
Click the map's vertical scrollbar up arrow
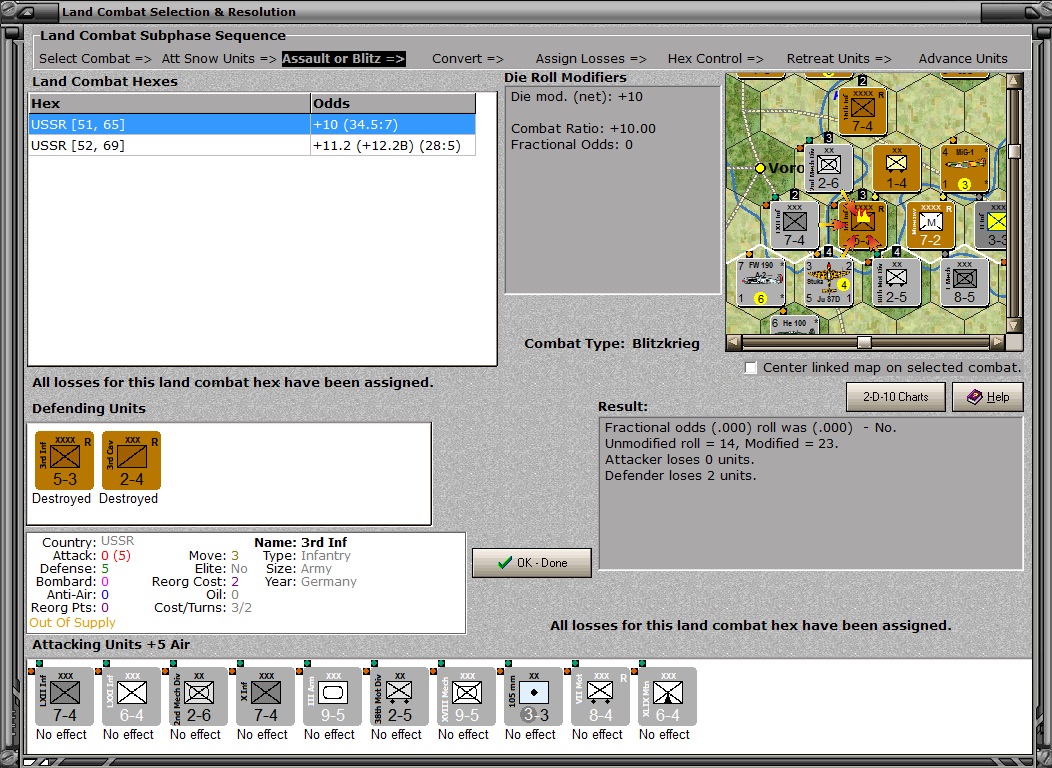[x=1014, y=81]
